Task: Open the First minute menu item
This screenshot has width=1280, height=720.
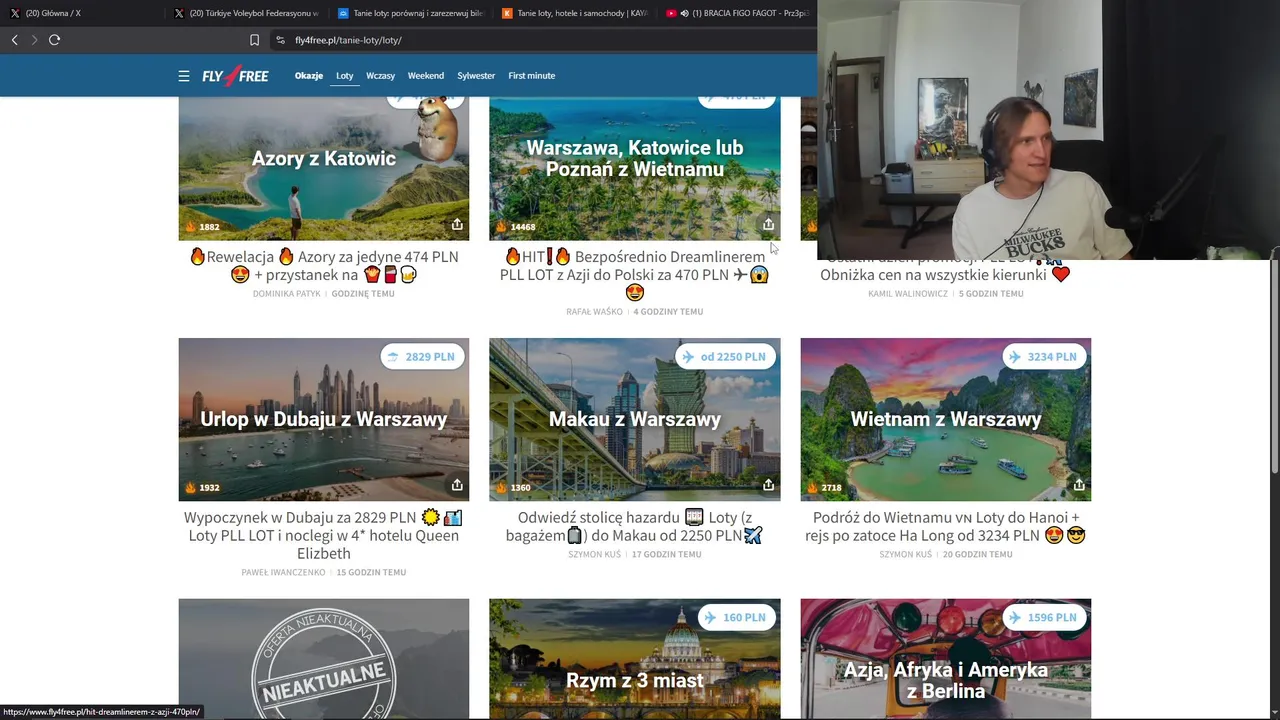Action: (531, 76)
